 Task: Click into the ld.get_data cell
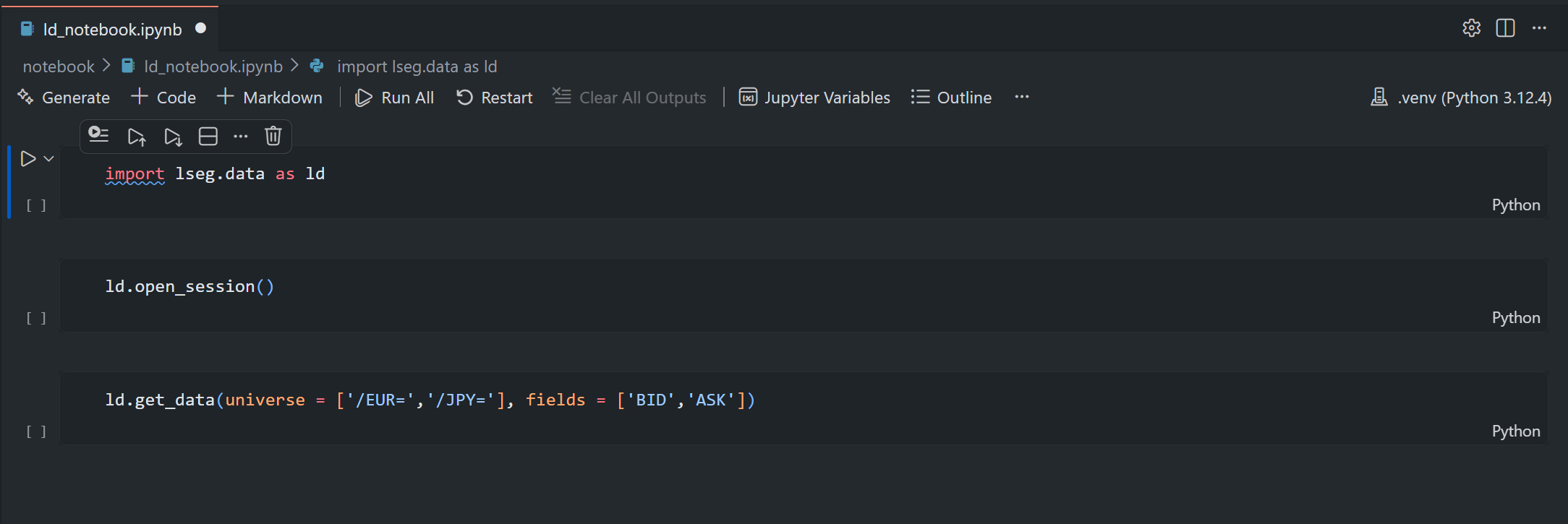[803, 408]
